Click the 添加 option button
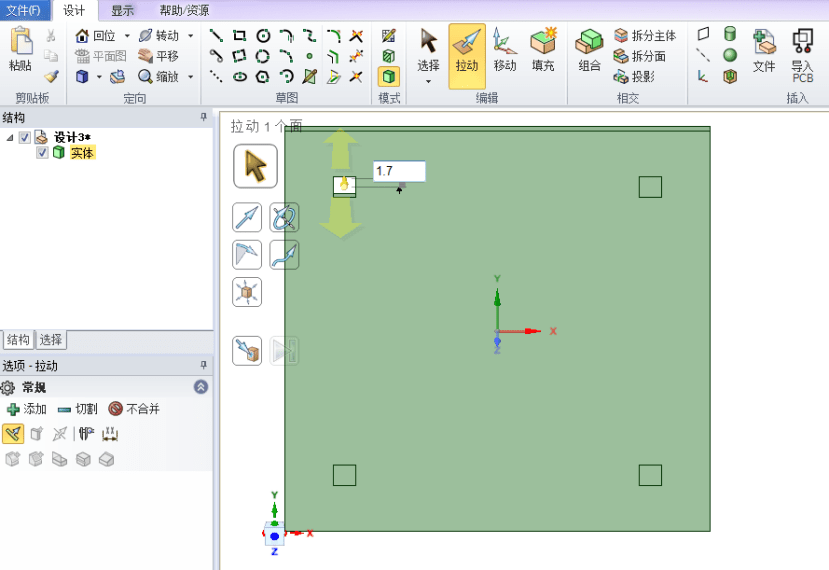 point(26,409)
